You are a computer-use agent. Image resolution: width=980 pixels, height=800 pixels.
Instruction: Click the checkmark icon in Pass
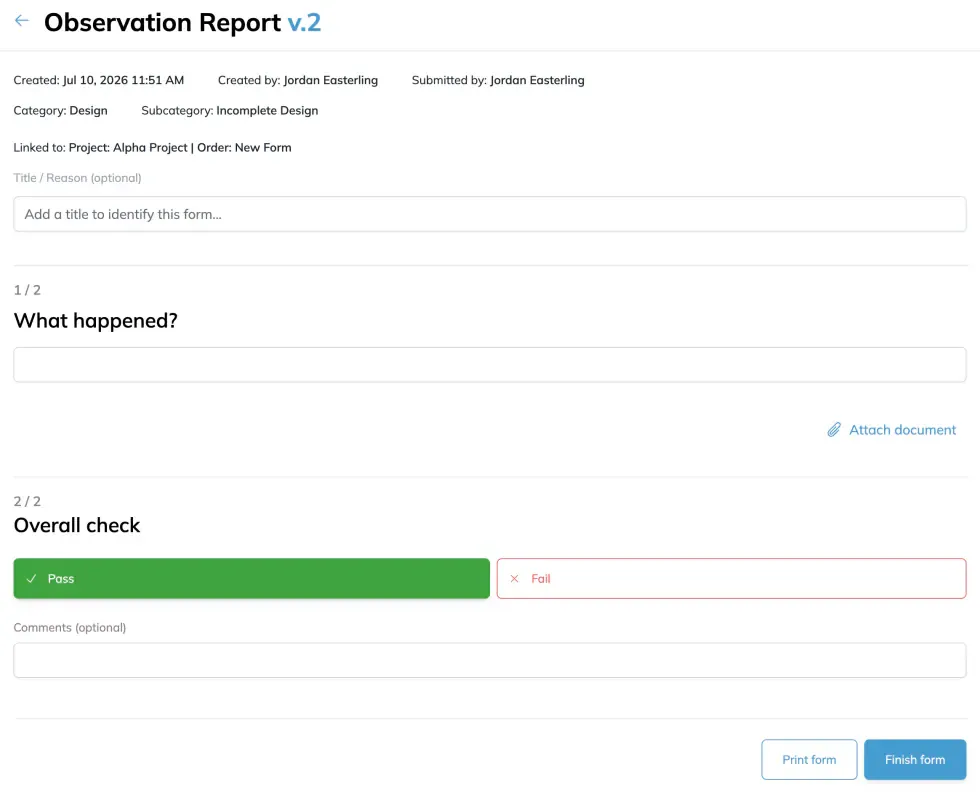coord(31,579)
